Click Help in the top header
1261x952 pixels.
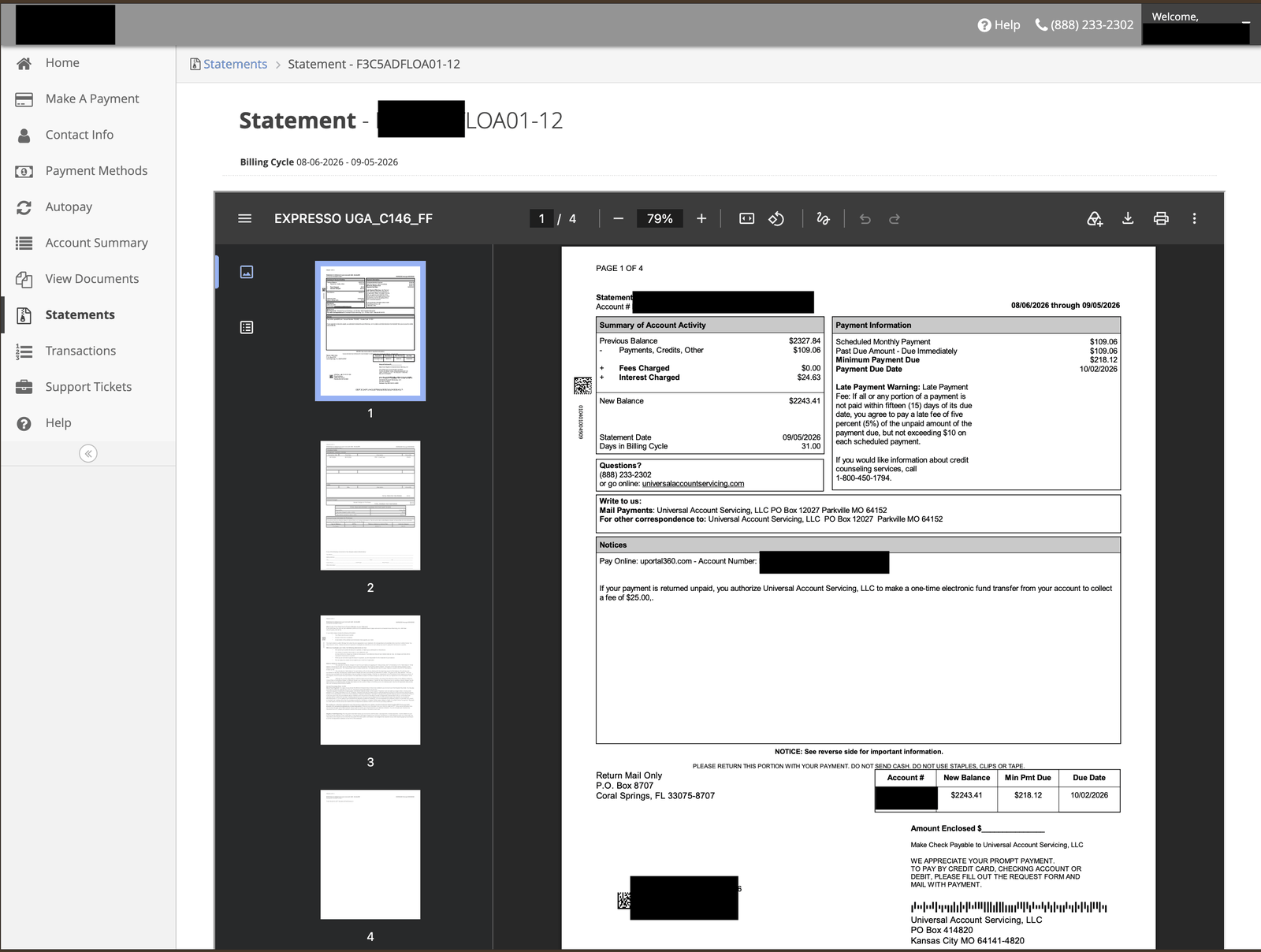coord(999,25)
